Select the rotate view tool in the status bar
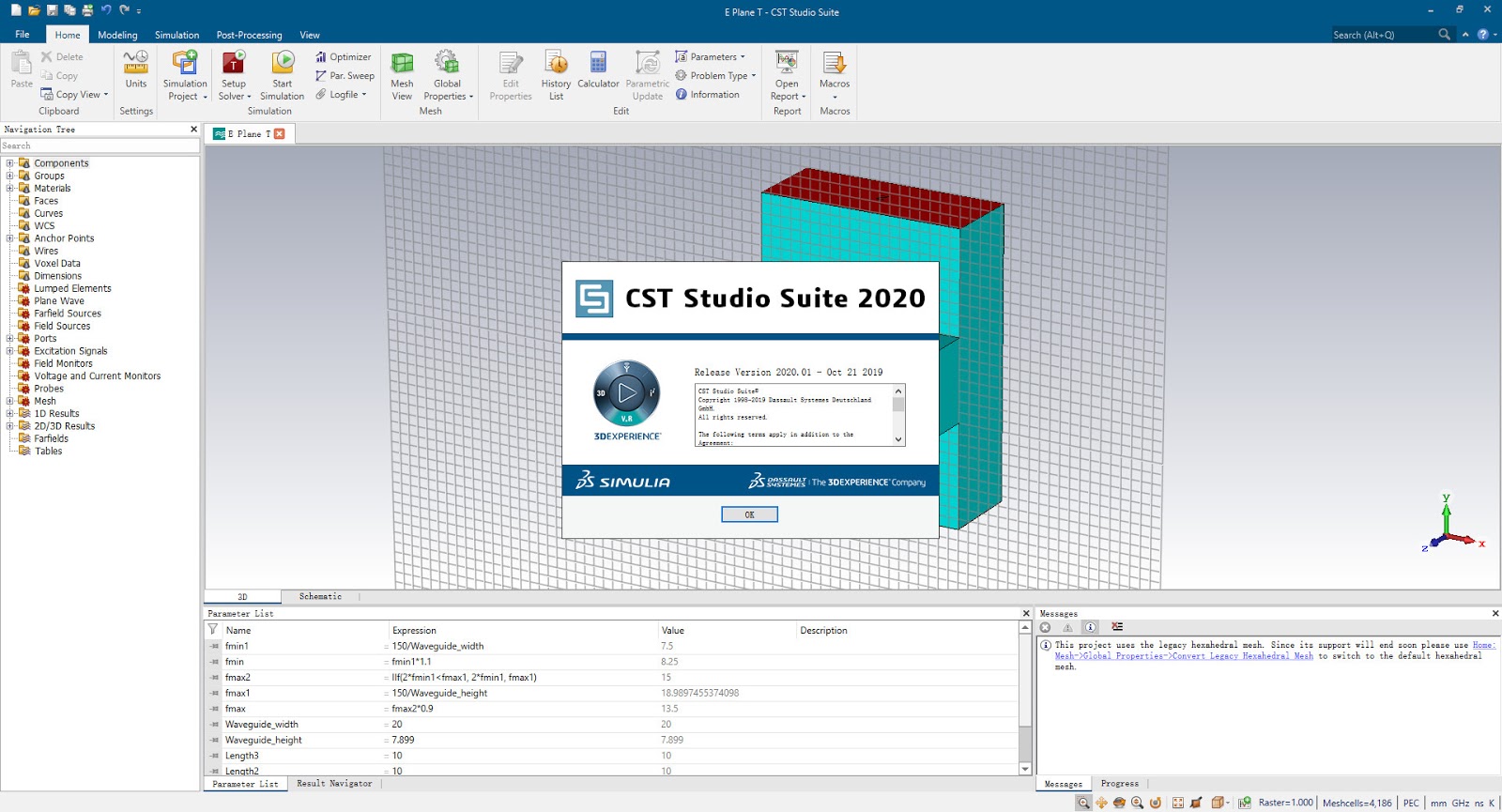 (1119, 803)
